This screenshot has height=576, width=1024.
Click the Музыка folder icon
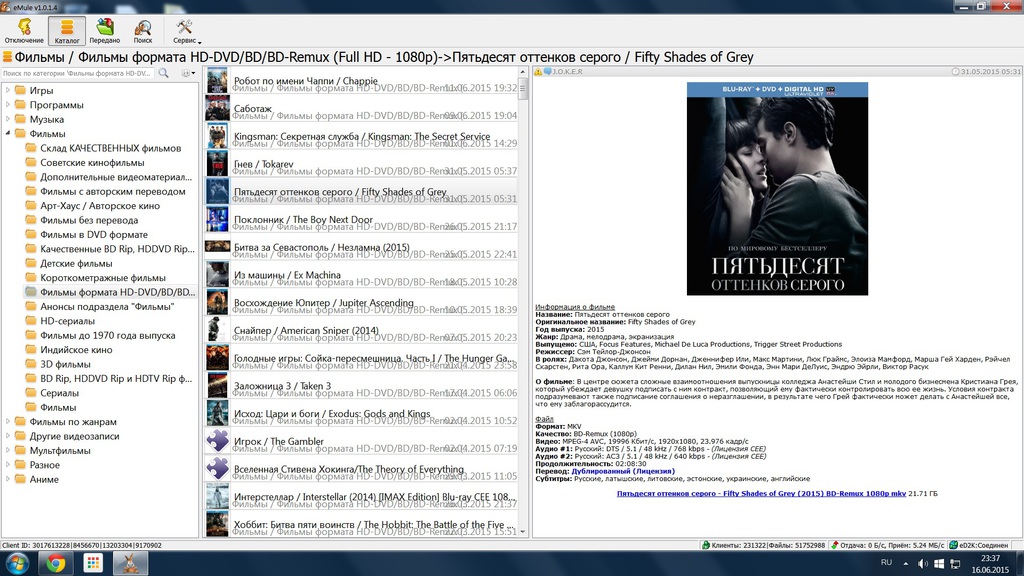[20, 118]
